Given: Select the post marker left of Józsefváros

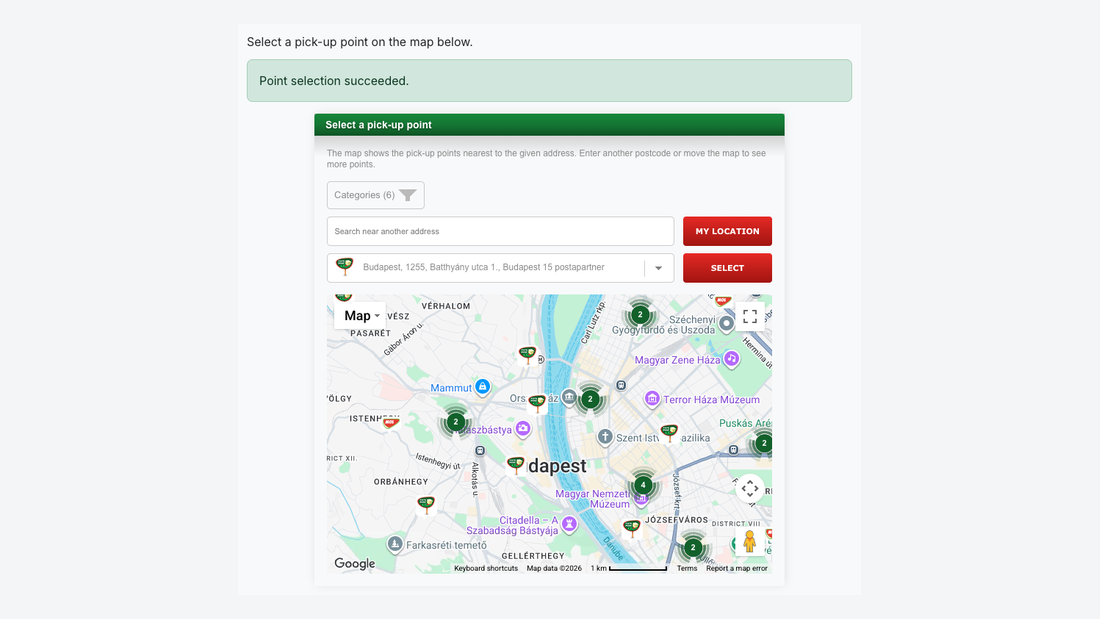Looking at the screenshot, I should (x=631, y=528).
